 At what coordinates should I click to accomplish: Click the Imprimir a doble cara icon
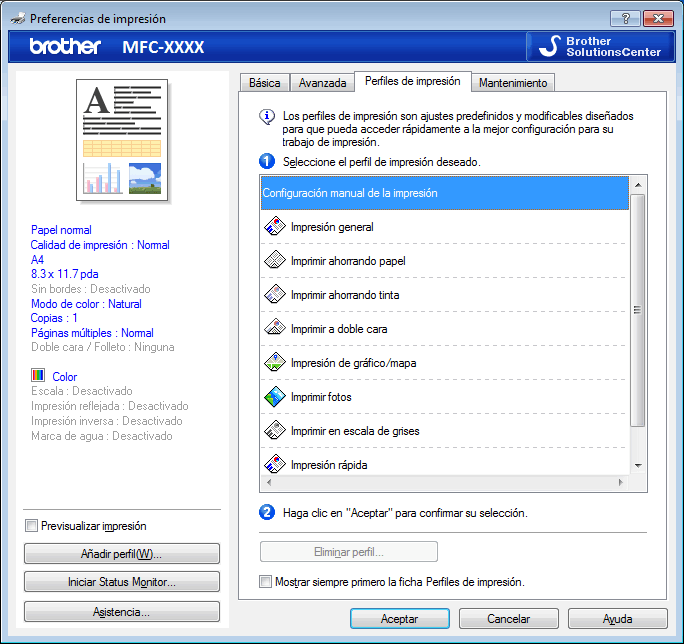coord(275,328)
